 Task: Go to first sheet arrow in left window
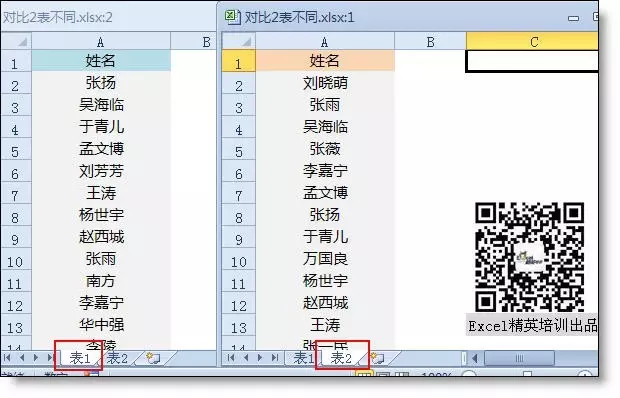coord(7,358)
